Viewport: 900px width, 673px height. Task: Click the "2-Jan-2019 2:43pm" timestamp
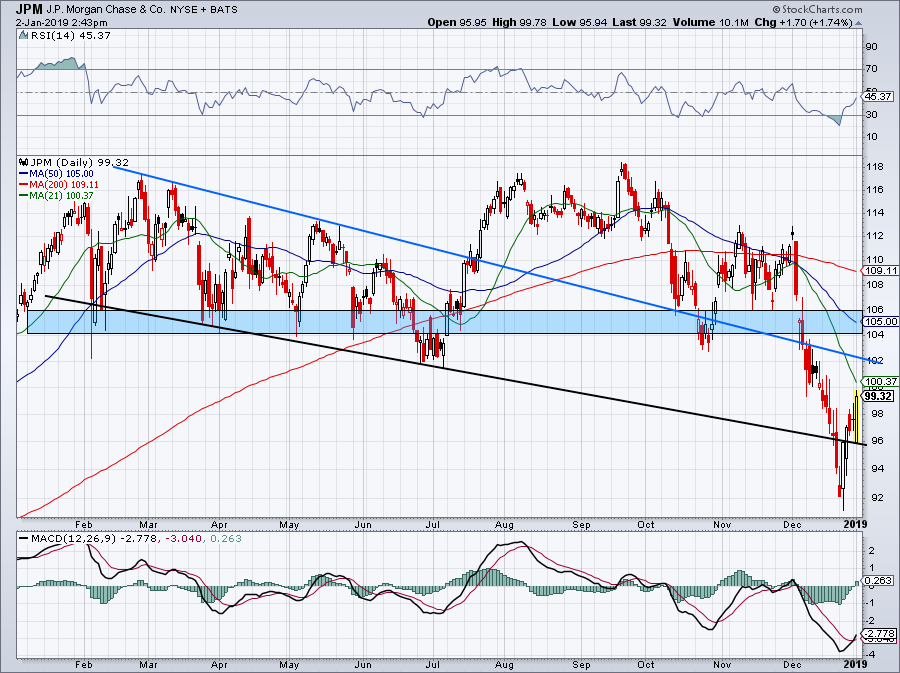(61, 23)
